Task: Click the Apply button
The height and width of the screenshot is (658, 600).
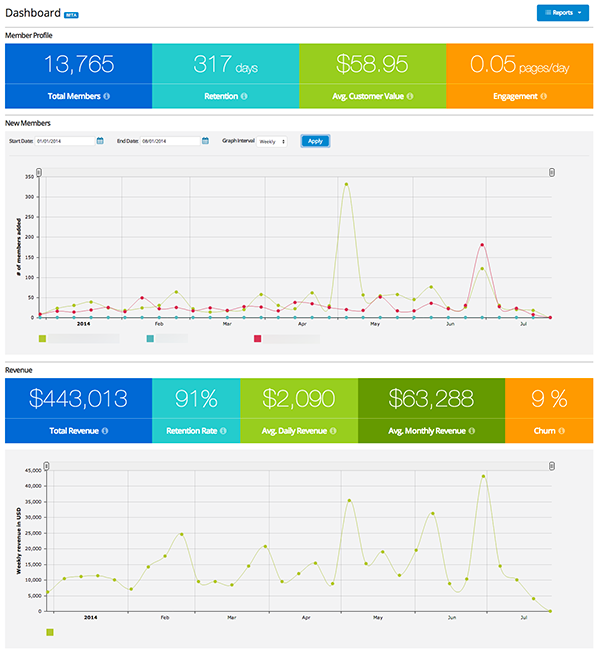Action: (x=315, y=141)
